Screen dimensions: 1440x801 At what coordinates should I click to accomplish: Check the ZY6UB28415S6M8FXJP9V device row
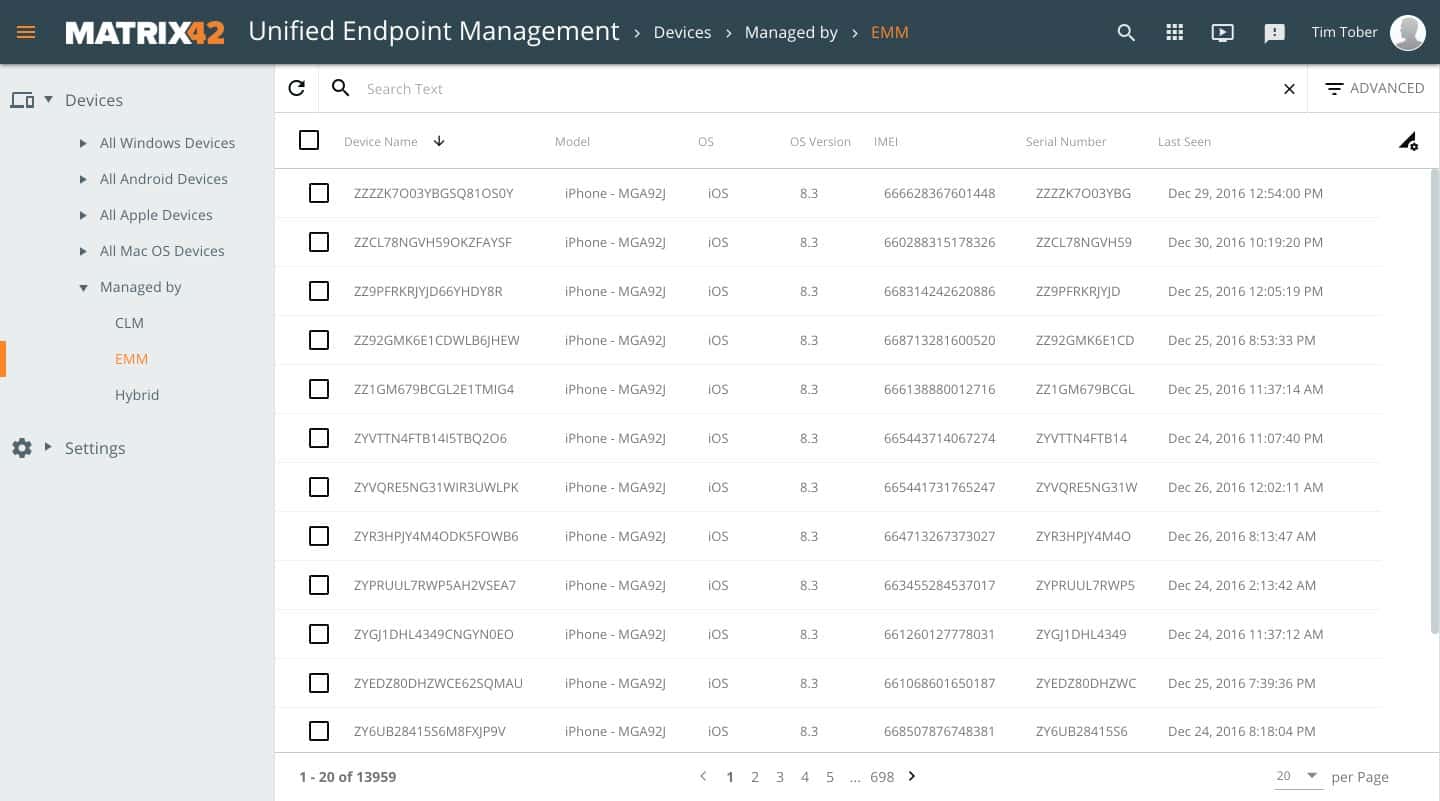click(x=319, y=731)
